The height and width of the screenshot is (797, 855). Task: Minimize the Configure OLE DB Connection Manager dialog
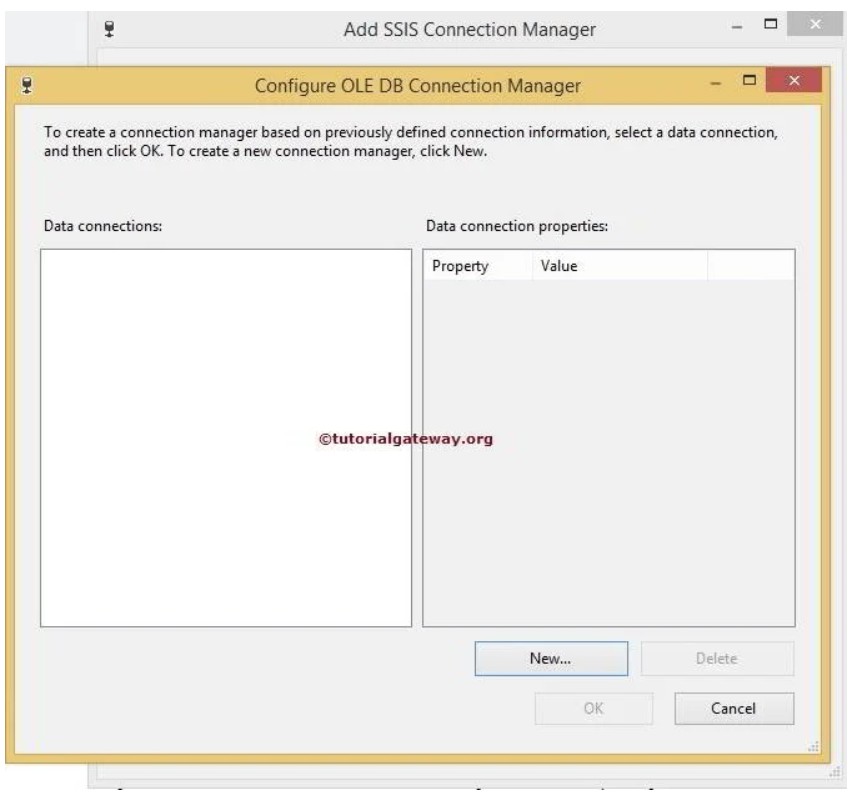[x=715, y=83]
